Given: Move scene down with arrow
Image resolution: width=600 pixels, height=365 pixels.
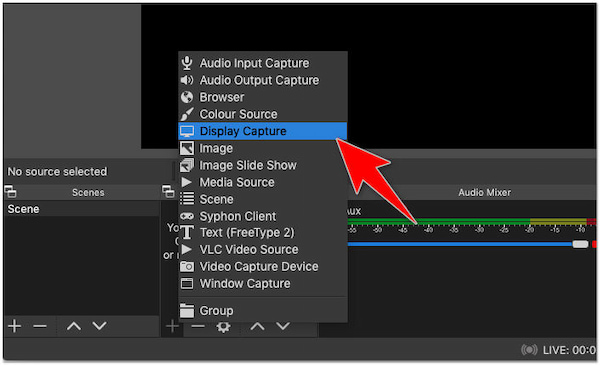Looking at the screenshot, I should pyautogui.click(x=99, y=326).
